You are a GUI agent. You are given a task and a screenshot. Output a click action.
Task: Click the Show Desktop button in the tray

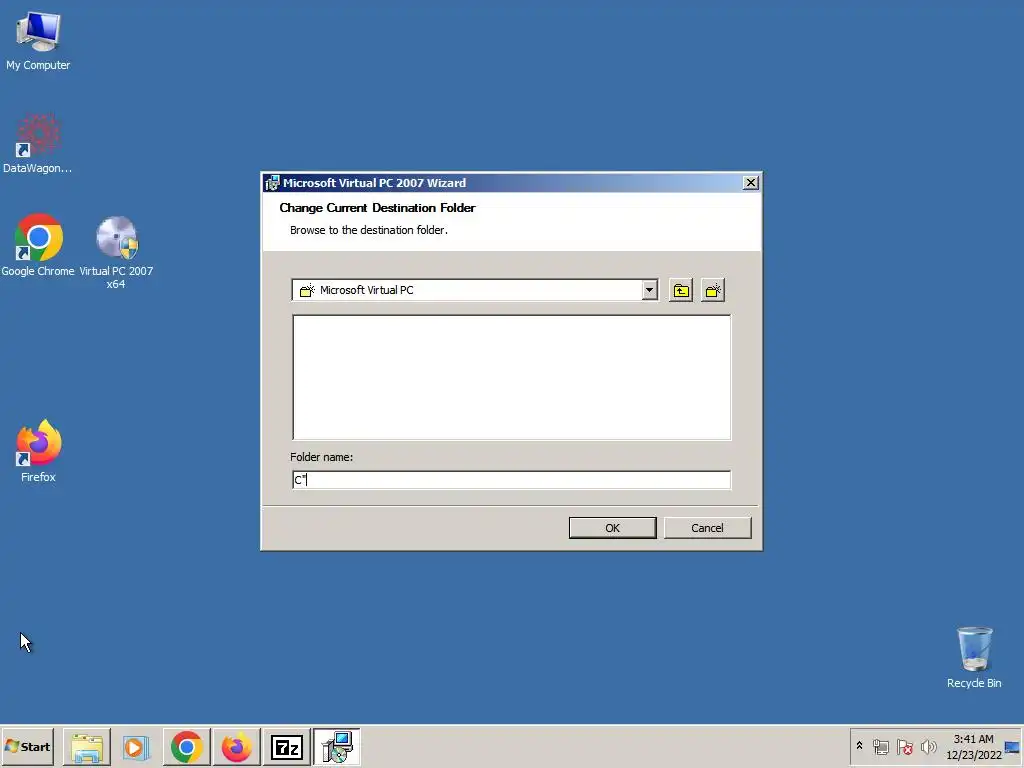tap(1013, 746)
